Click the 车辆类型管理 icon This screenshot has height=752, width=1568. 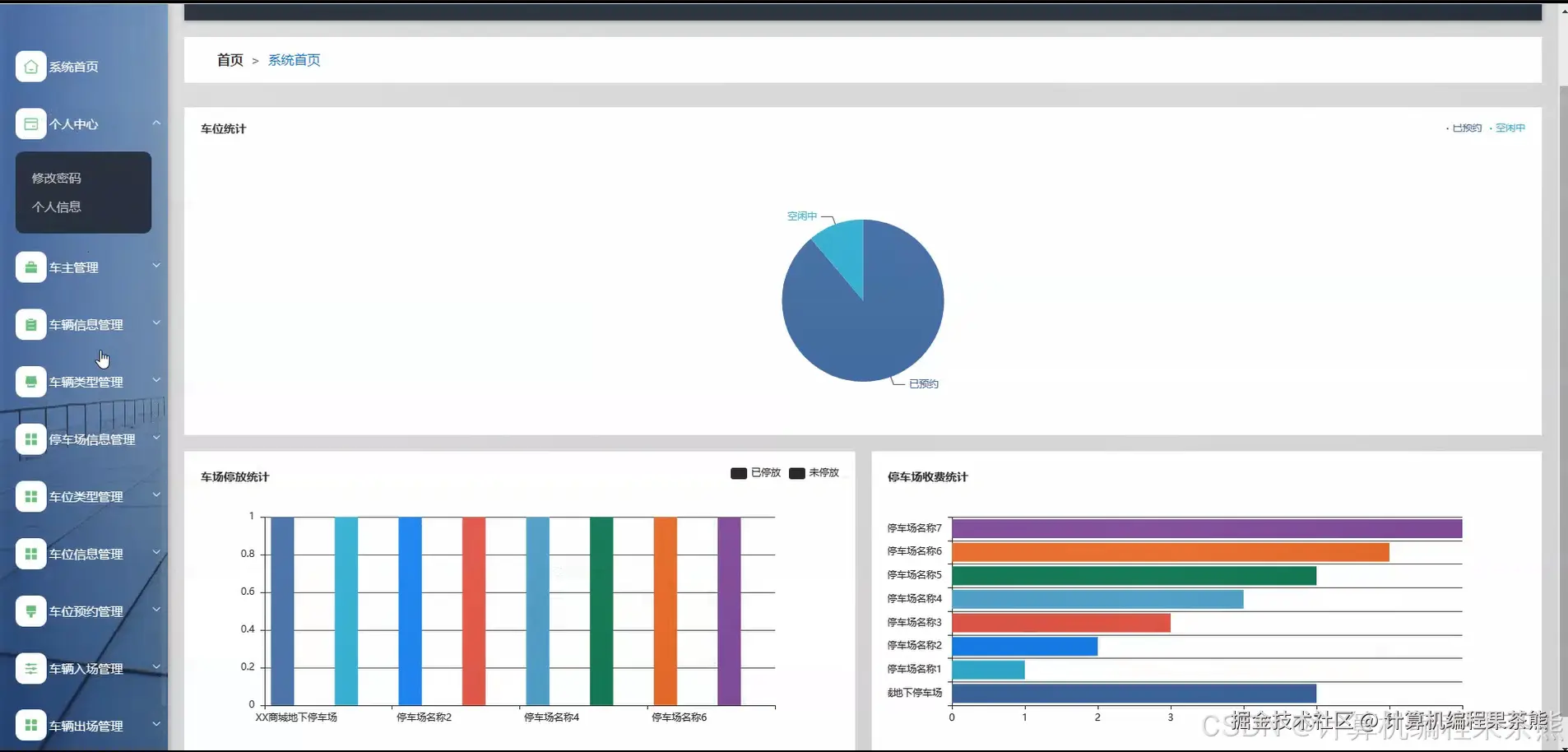[x=30, y=382]
